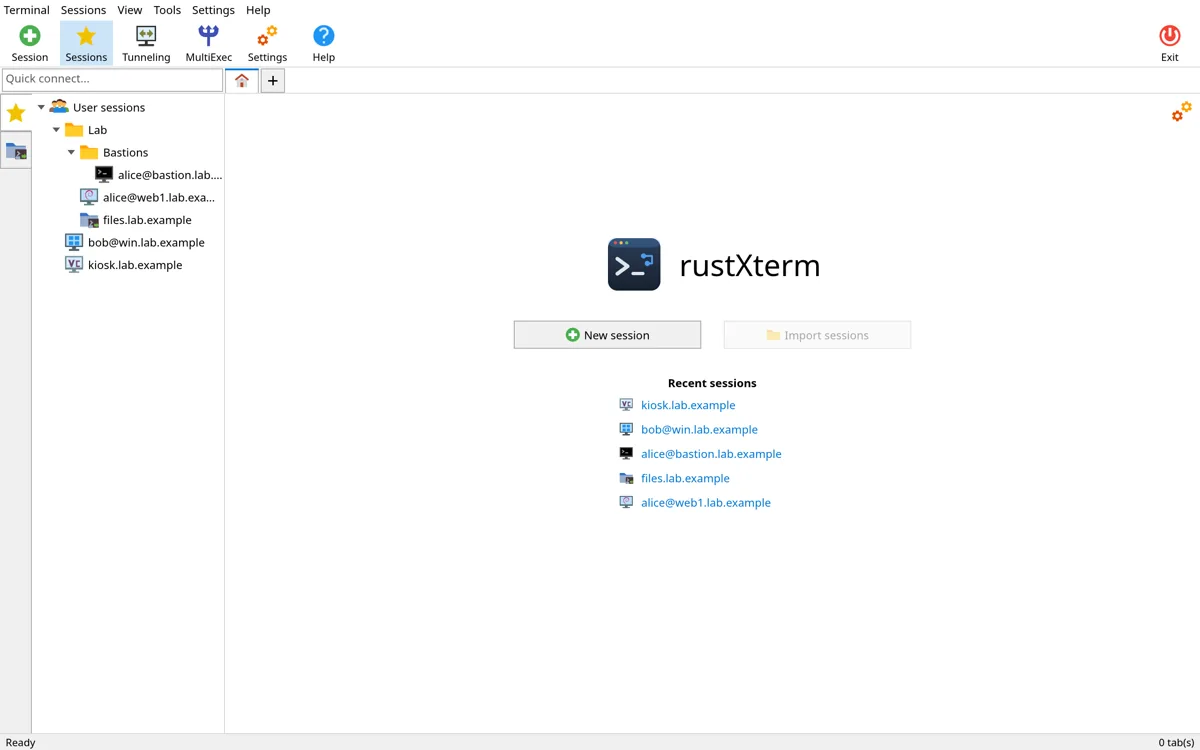1200x750 pixels.
Task: Select the User sessions tree label
Action: tap(109, 107)
